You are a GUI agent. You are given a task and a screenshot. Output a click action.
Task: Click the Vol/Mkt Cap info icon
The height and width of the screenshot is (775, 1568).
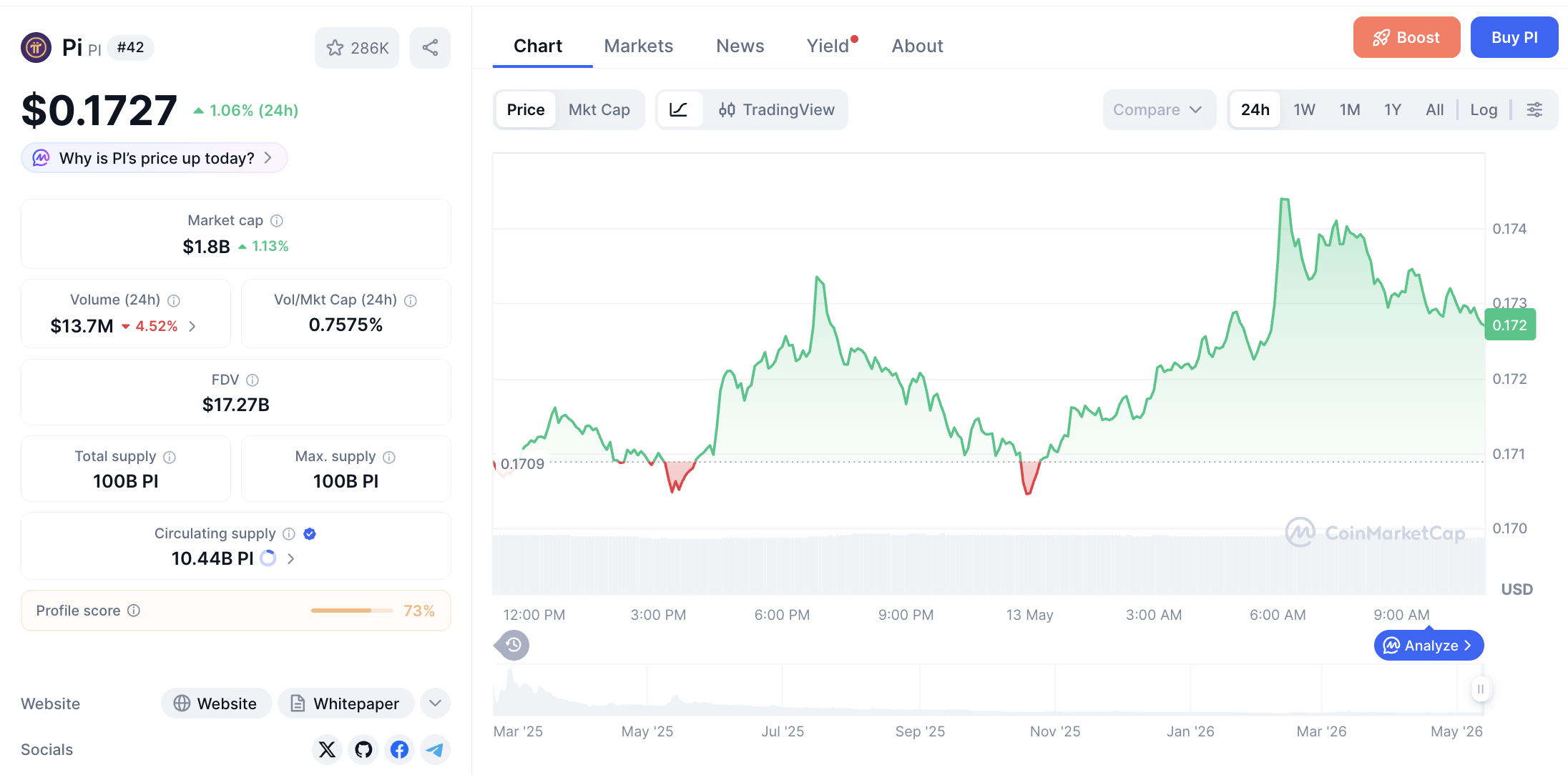click(411, 300)
